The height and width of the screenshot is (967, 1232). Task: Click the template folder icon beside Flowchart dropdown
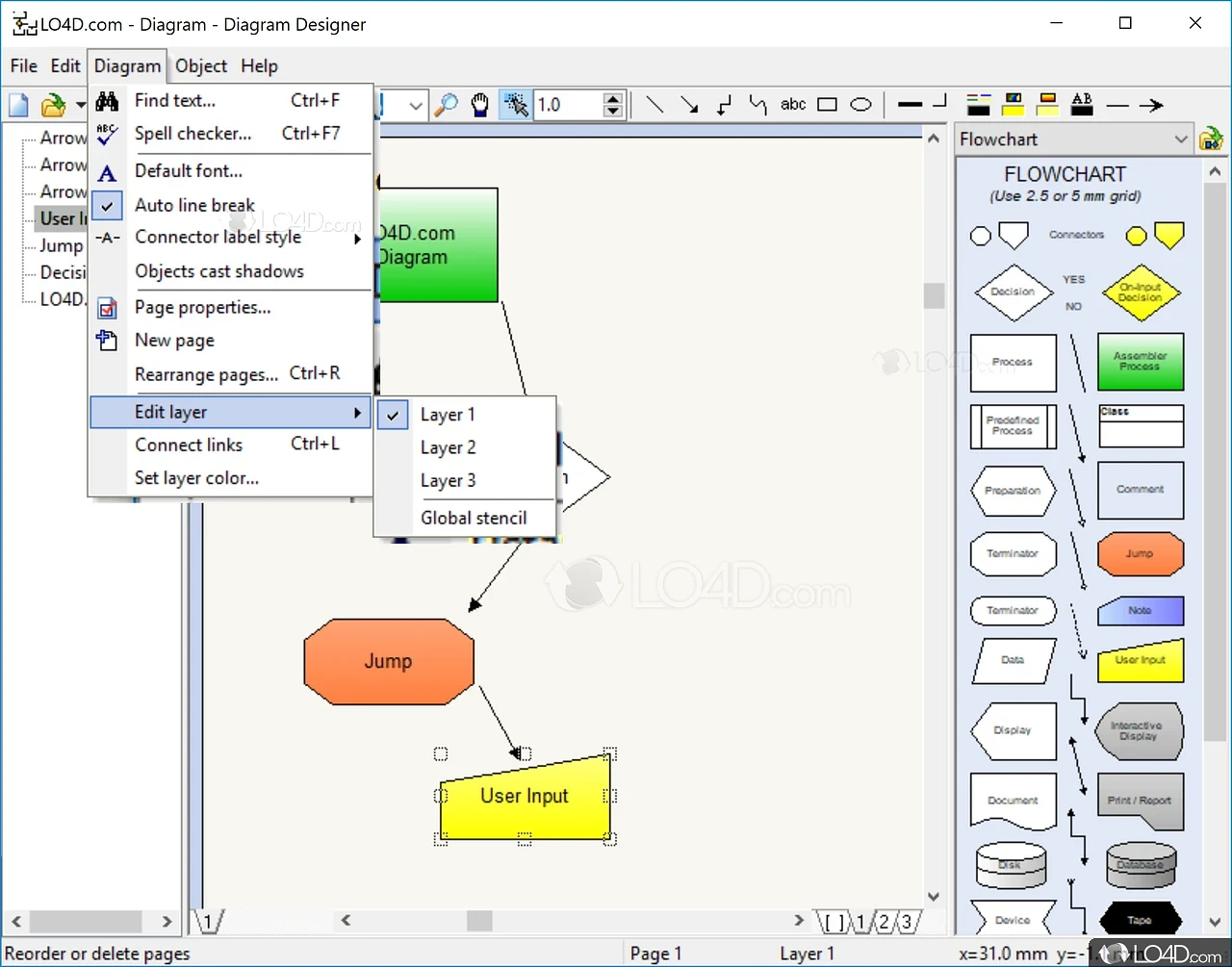click(x=1211, y=139)
